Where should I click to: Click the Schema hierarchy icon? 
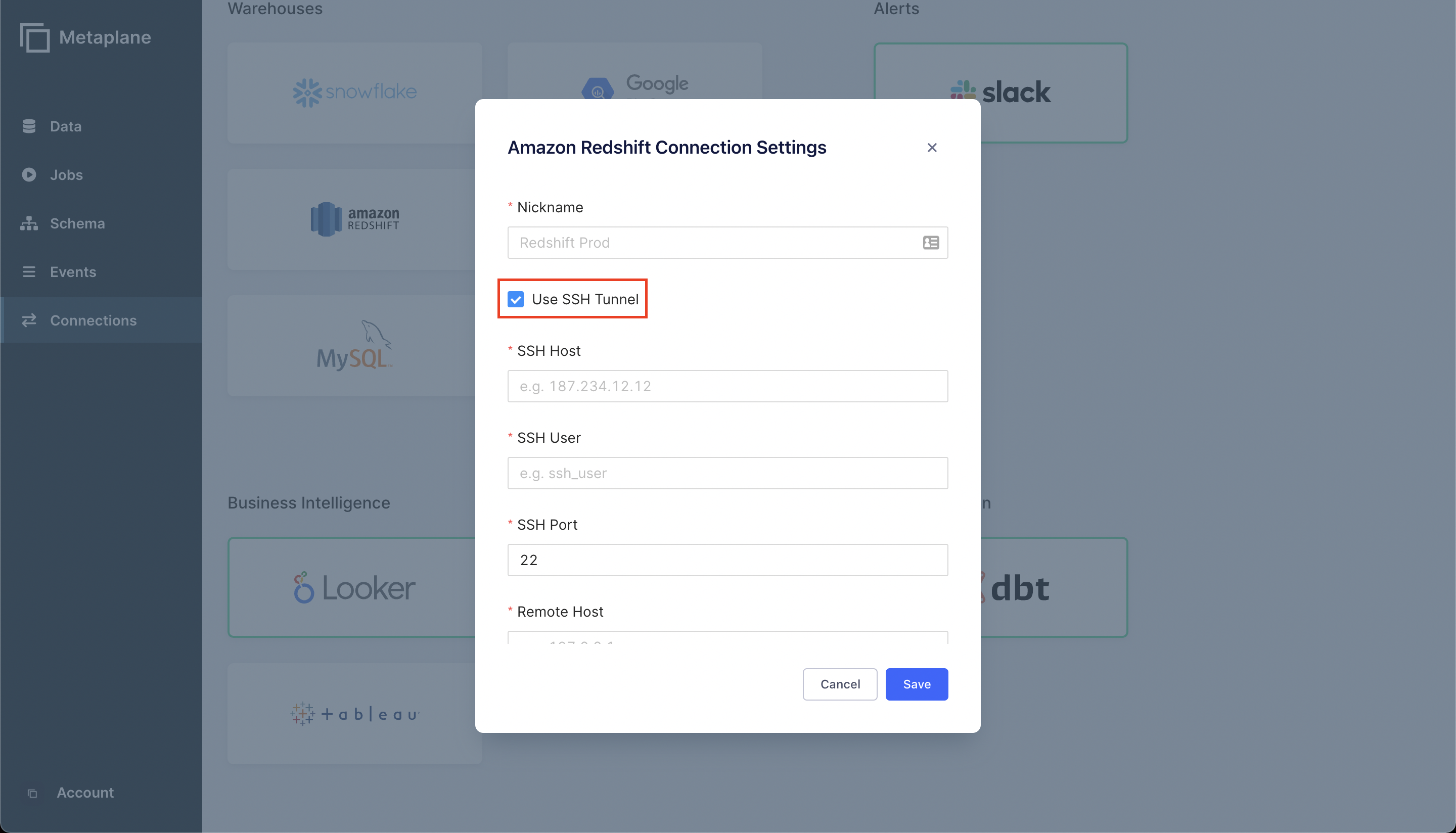[29, 223]
